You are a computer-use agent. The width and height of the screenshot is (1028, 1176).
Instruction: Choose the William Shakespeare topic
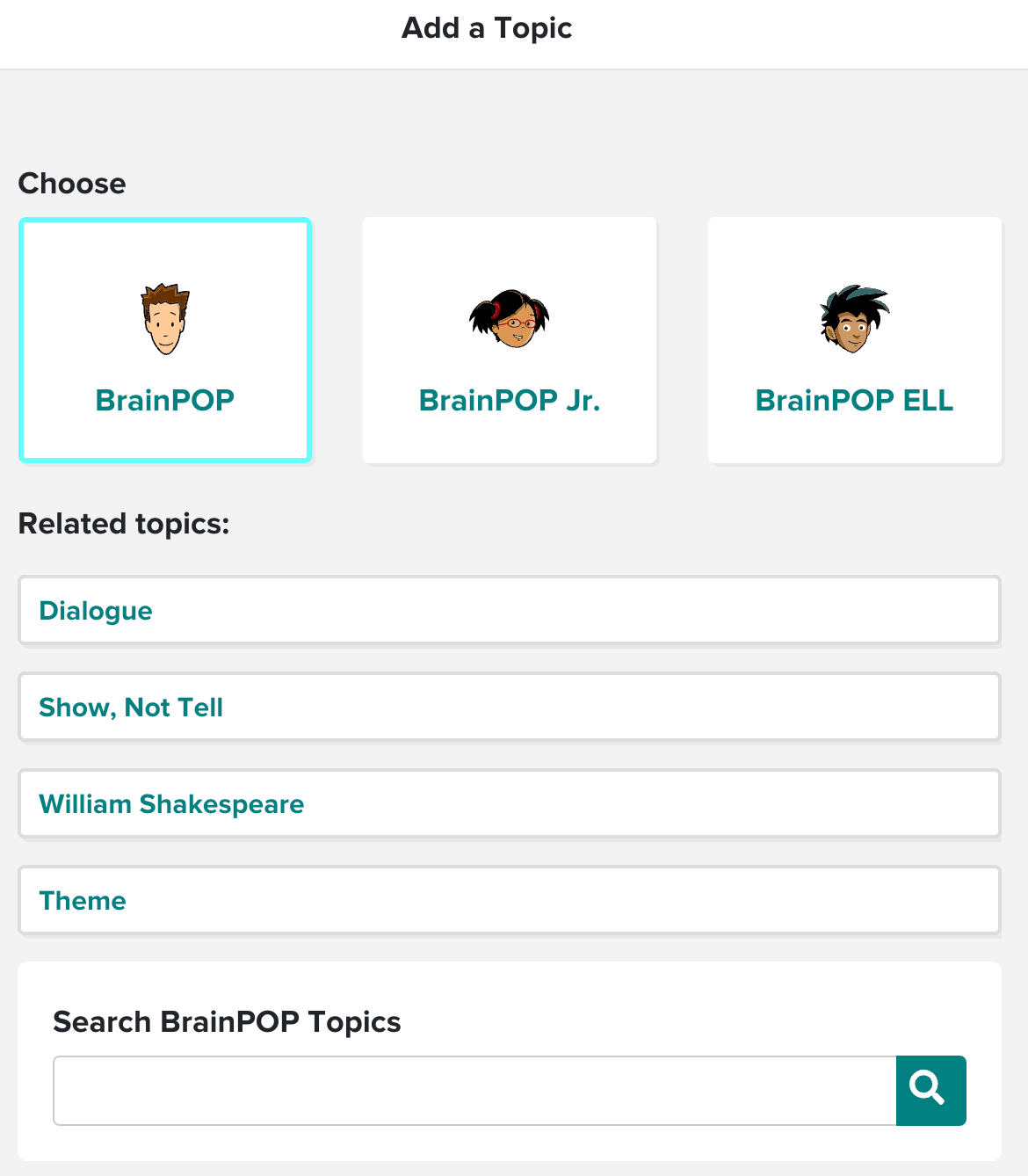pyautogui.click(x=510, y=804)
